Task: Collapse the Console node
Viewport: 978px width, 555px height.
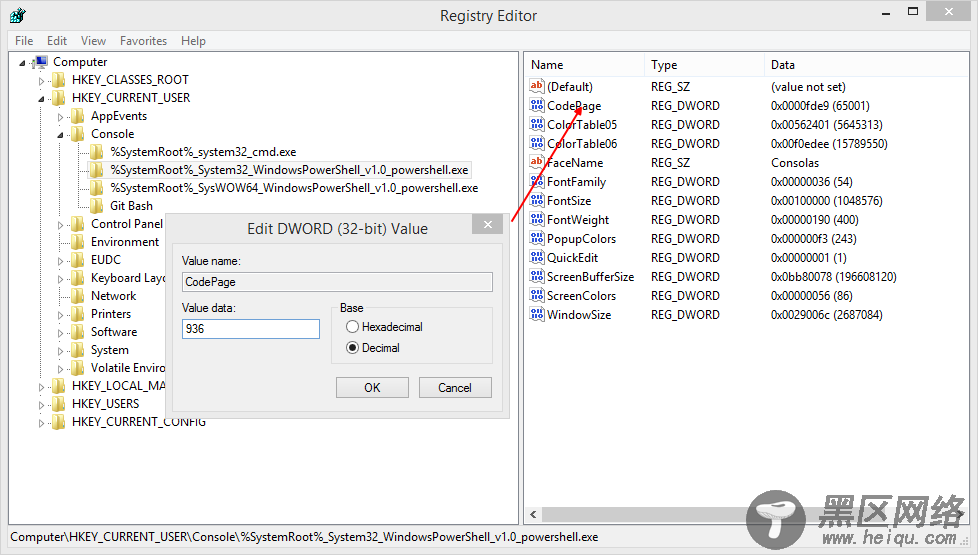Action: click(60, 135)
